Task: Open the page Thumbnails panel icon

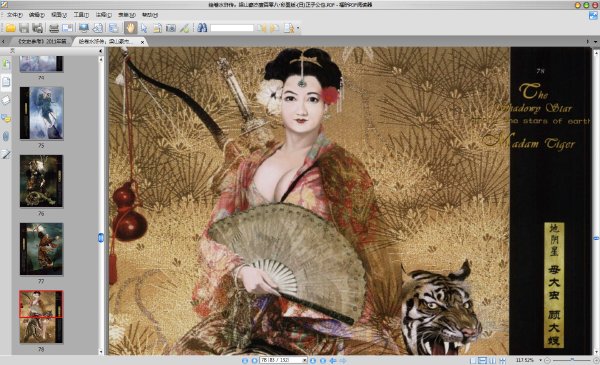Action: point(6,81)
